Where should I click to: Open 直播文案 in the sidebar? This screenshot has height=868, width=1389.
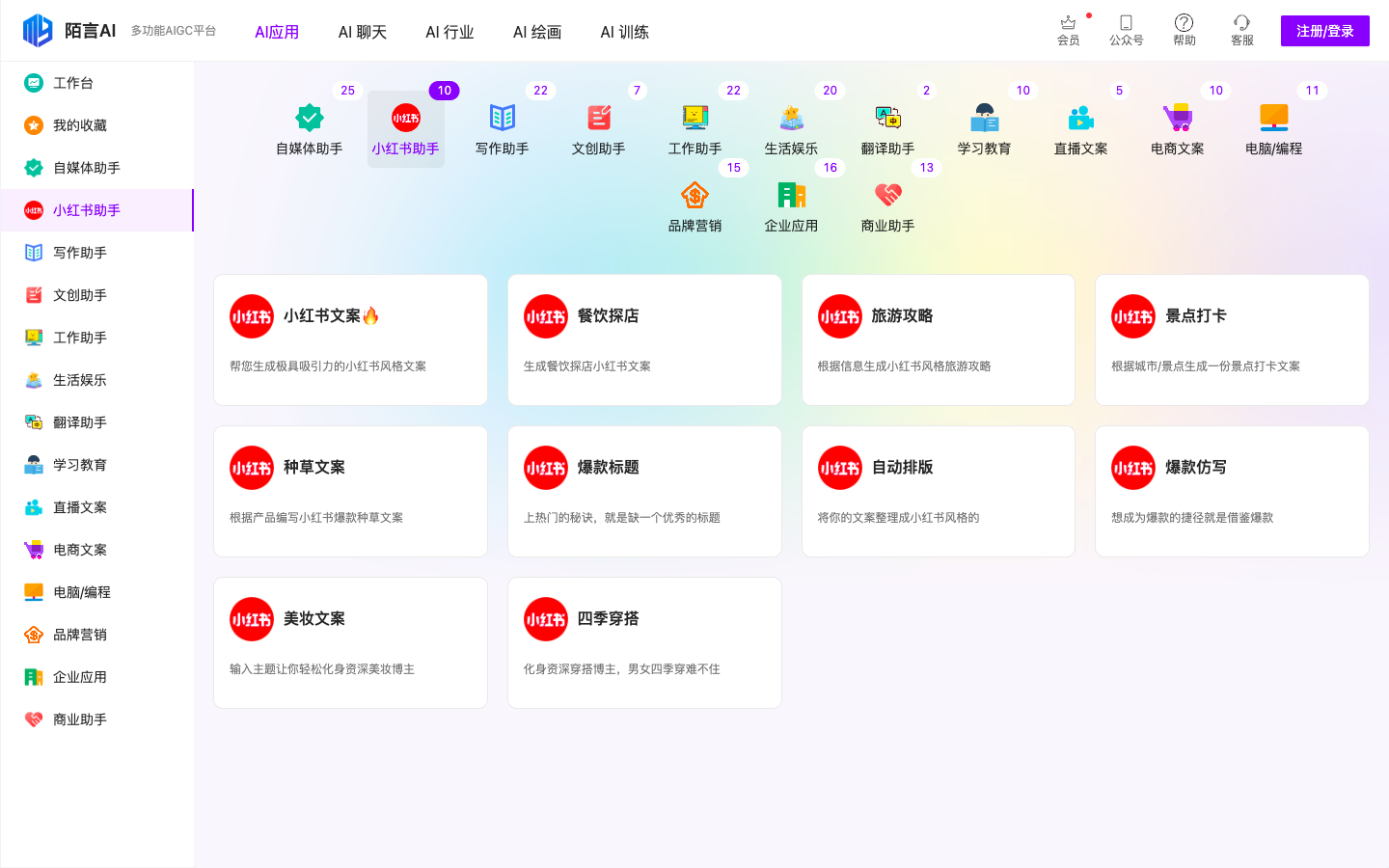coord(96,507)
